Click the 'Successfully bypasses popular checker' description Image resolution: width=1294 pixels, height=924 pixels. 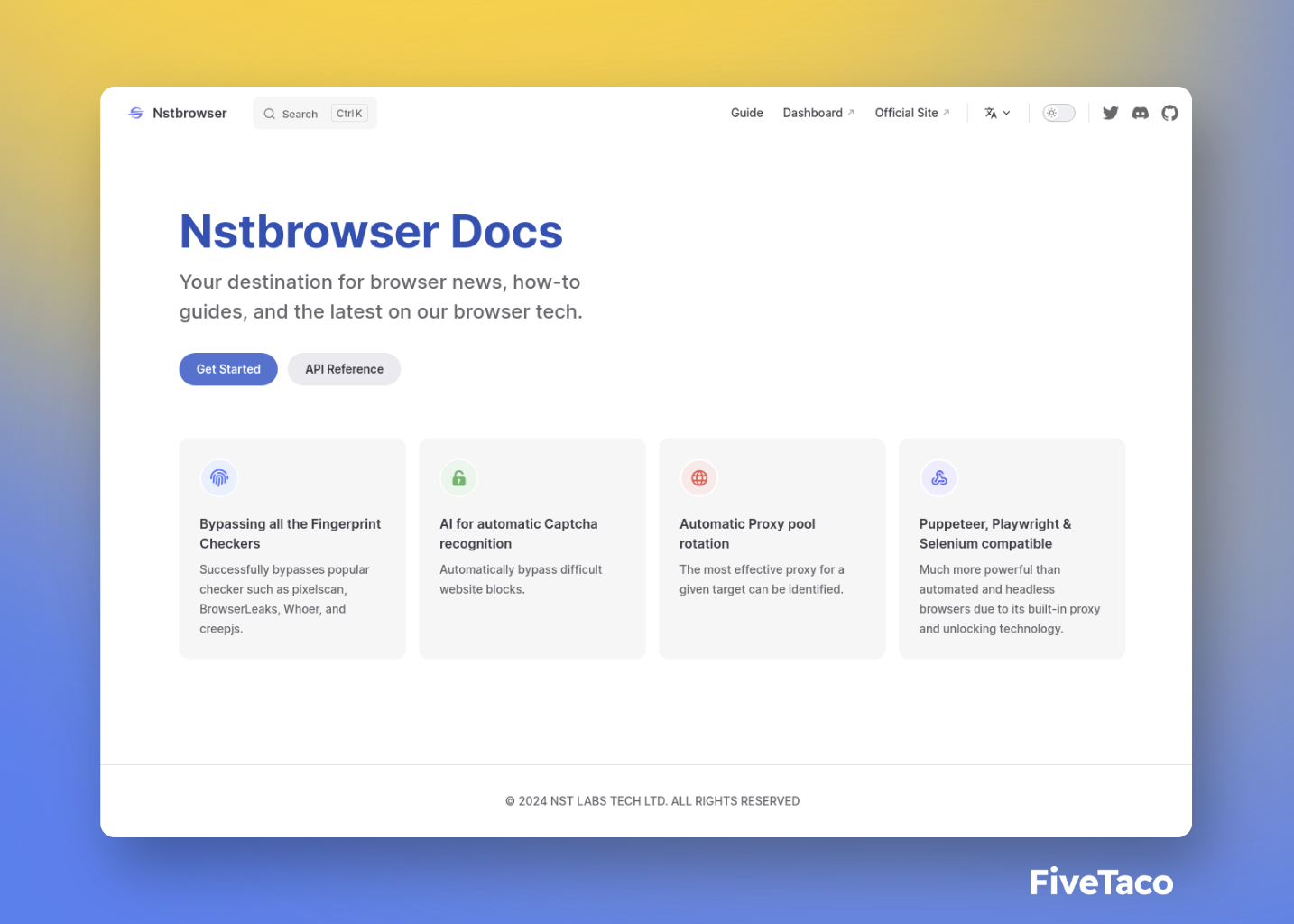(x=284, y=599)
